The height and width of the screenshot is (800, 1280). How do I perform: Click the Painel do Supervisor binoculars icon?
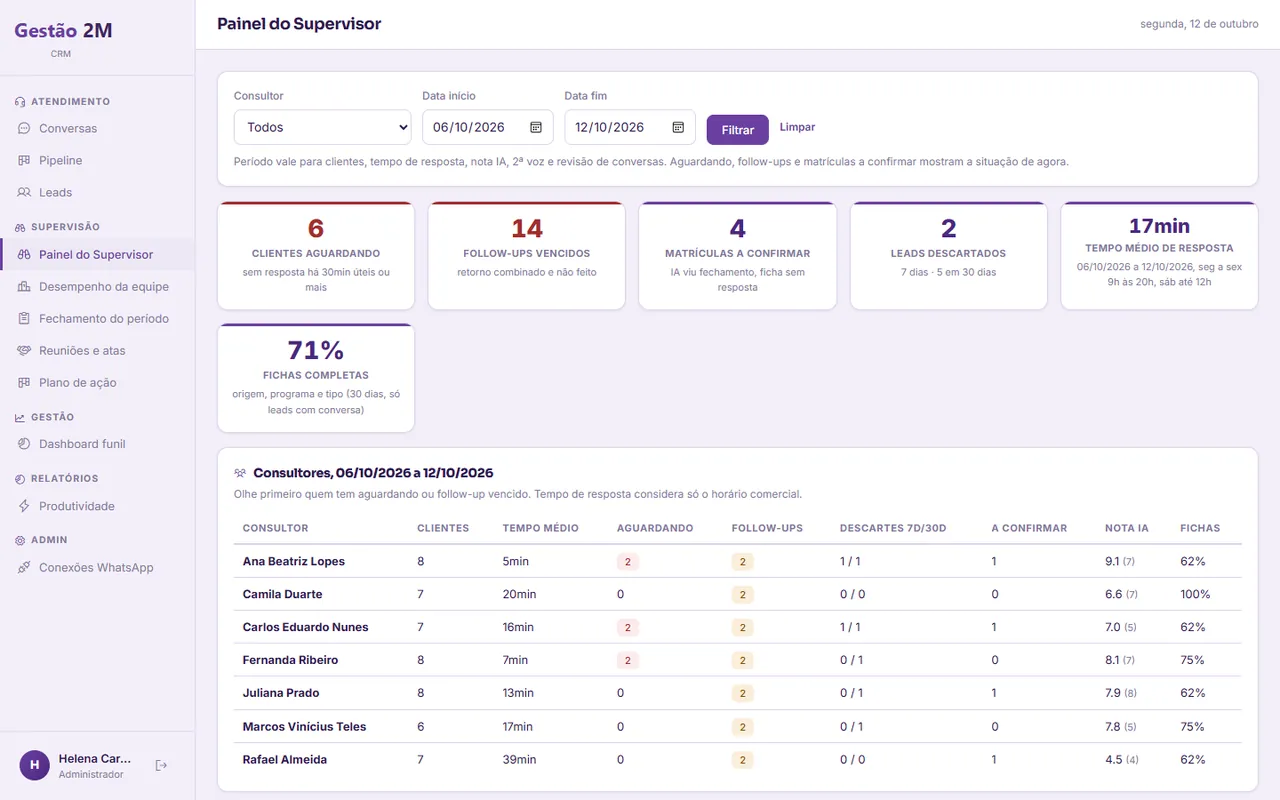24,254
